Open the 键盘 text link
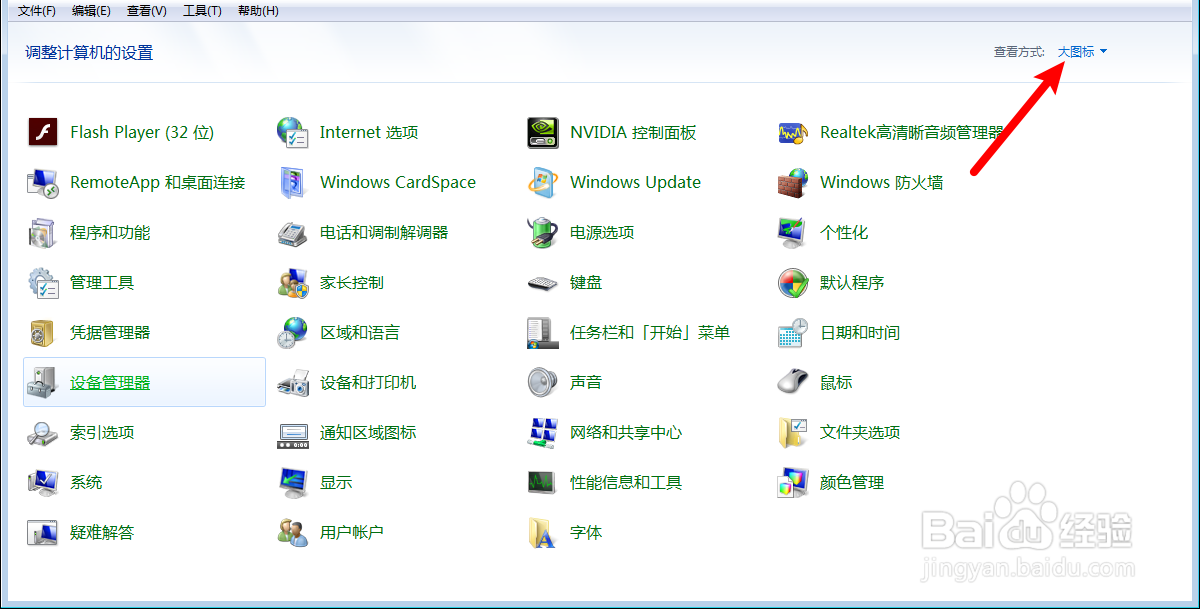 (586, 282)
